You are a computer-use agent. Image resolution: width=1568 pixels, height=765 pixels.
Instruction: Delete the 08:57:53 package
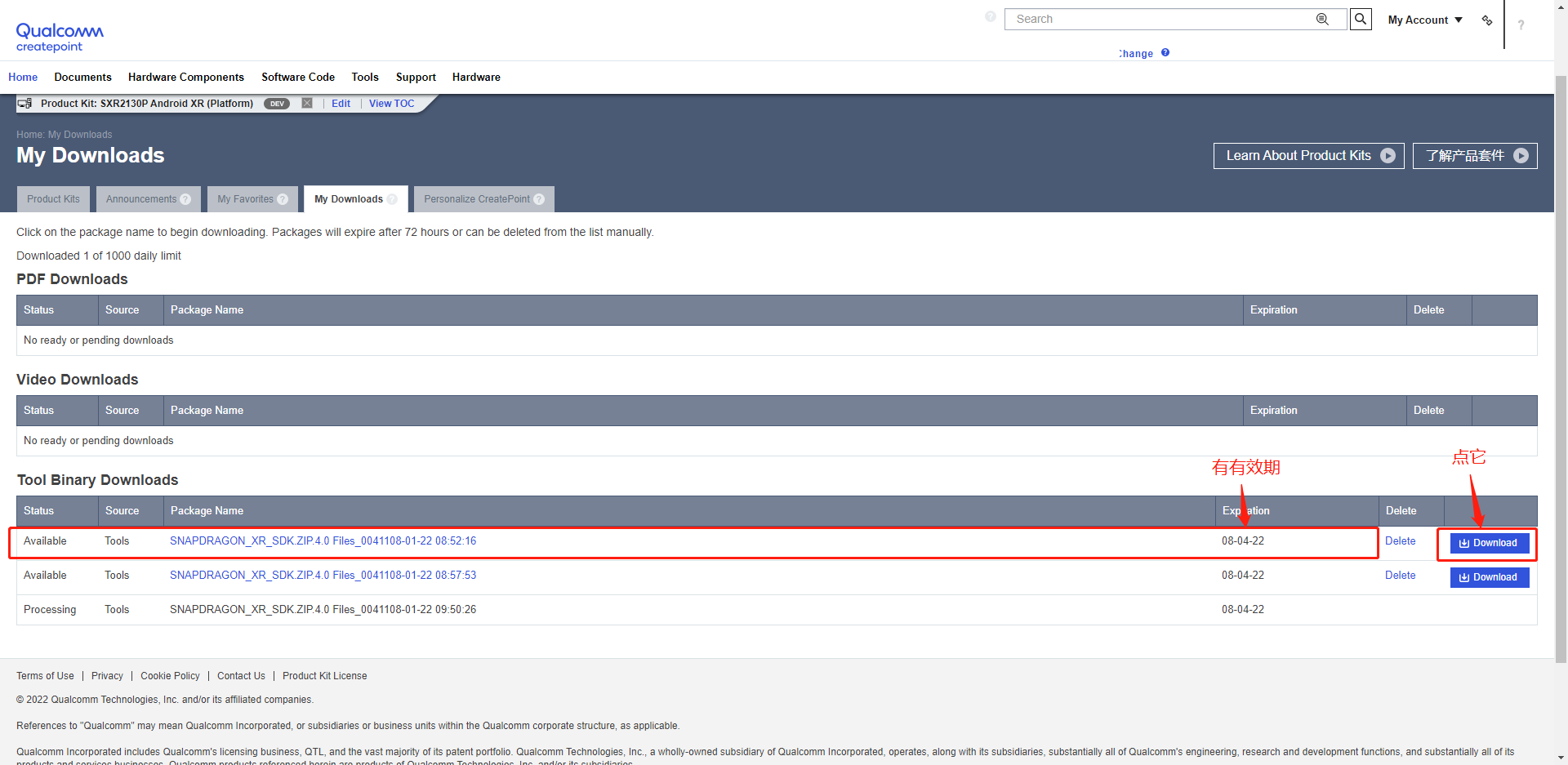(x=1400, y=575)
